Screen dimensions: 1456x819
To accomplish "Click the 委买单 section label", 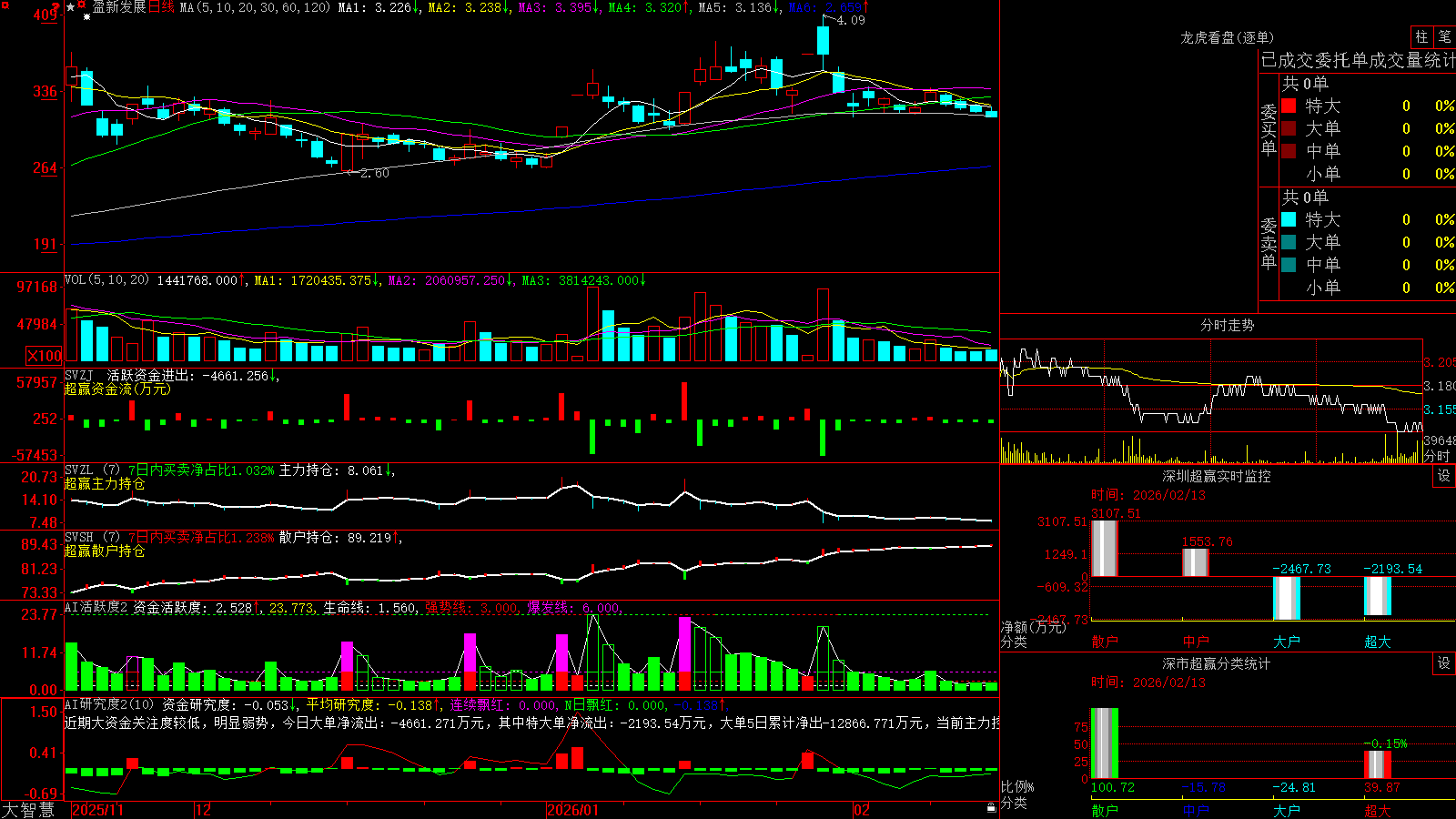I will coord(1269,129).
